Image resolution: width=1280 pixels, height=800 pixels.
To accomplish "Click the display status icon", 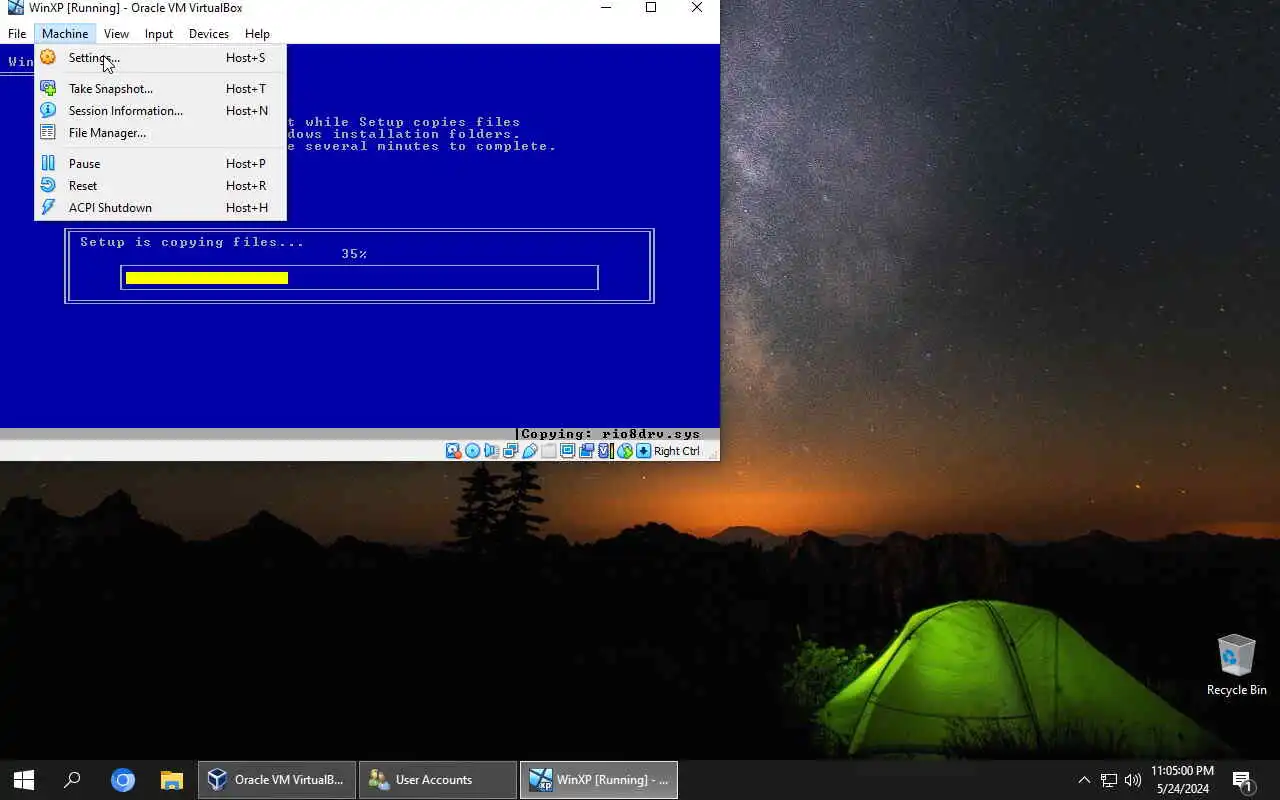I will (568, 451).
